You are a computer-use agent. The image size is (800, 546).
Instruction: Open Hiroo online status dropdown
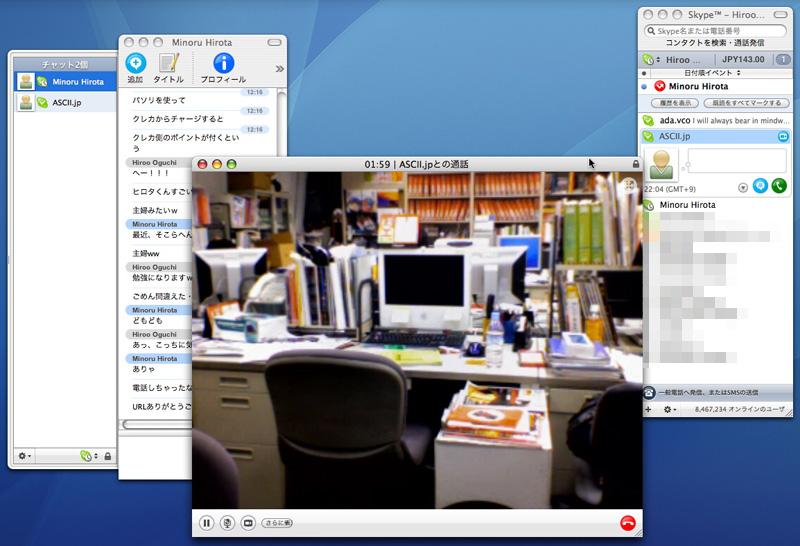pos(651,60)
